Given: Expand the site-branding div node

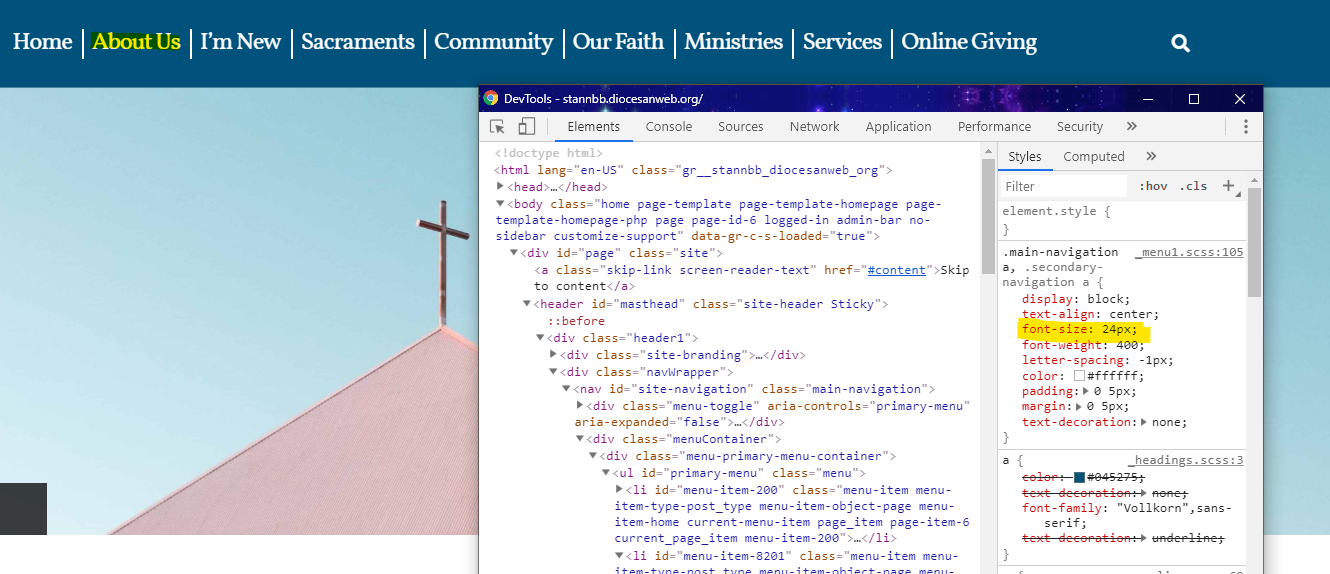Looking at the screenshot, I should pyautogui.click(x=554, y=355).
